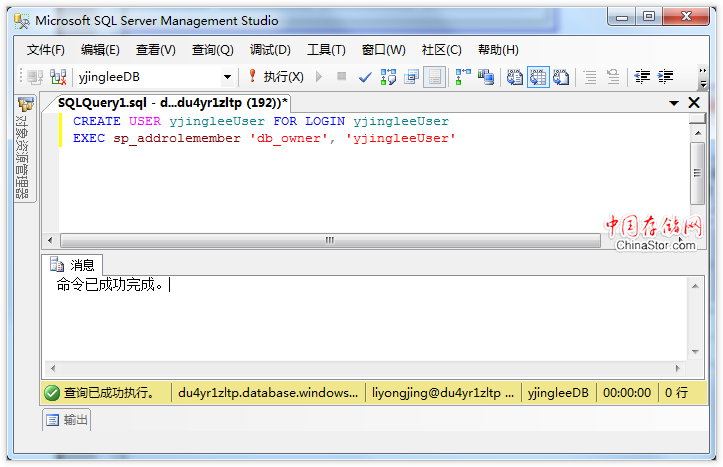This screenshot has width=723, height=467.
Task: Click messages pane scroll left arrow
Action: [53, 368]
